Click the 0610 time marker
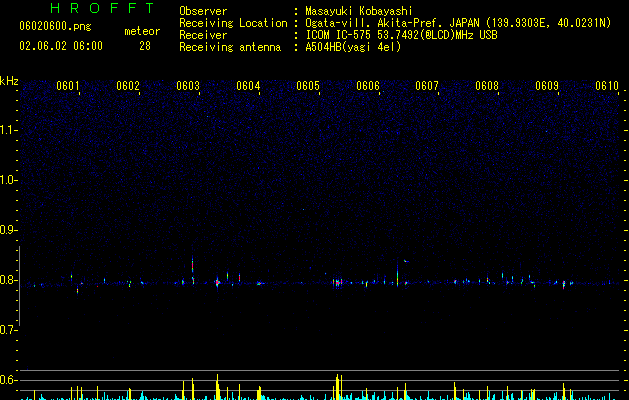 click(x=607, y=86)
